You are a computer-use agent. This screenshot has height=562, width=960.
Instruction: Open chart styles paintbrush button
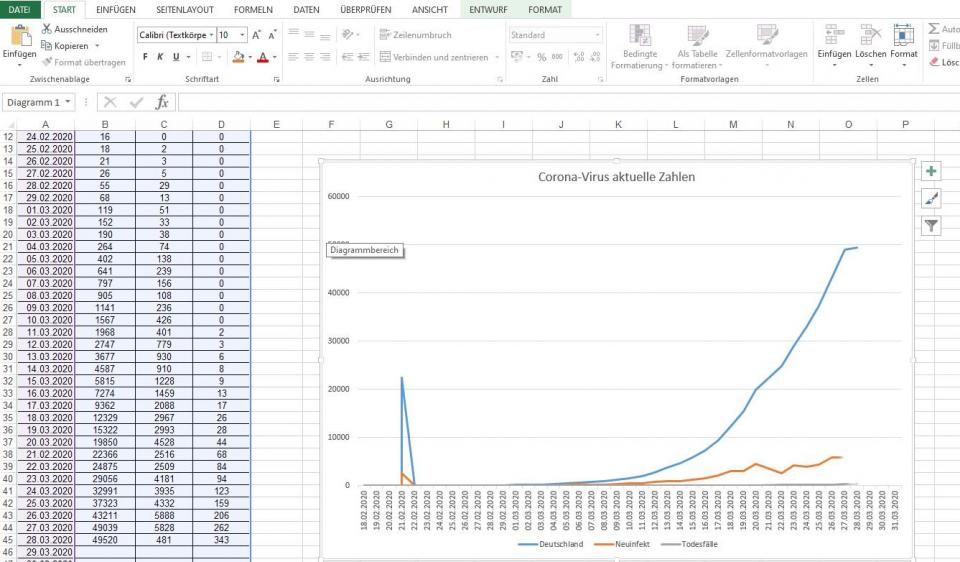(931, 199)
